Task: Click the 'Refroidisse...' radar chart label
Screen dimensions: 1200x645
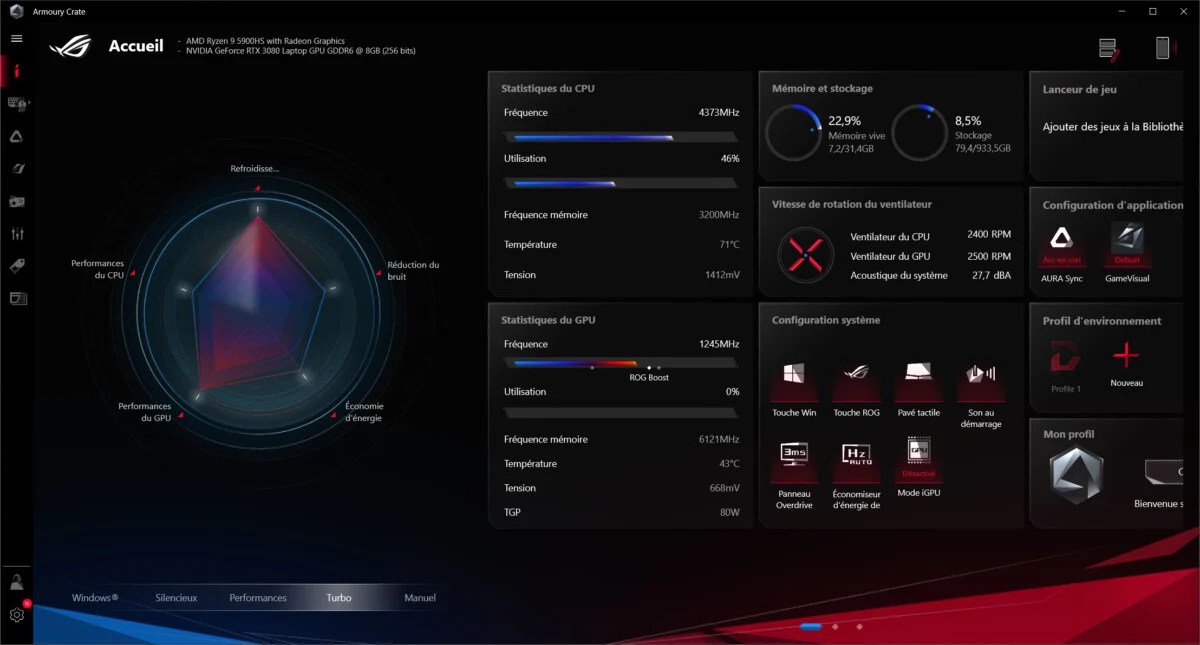Action: point(255,168)
